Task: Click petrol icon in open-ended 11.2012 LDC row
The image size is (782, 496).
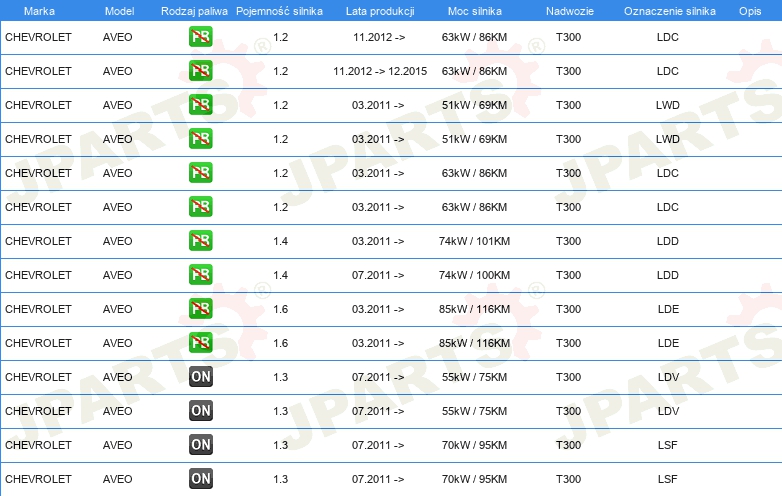Action: point(200,37)
